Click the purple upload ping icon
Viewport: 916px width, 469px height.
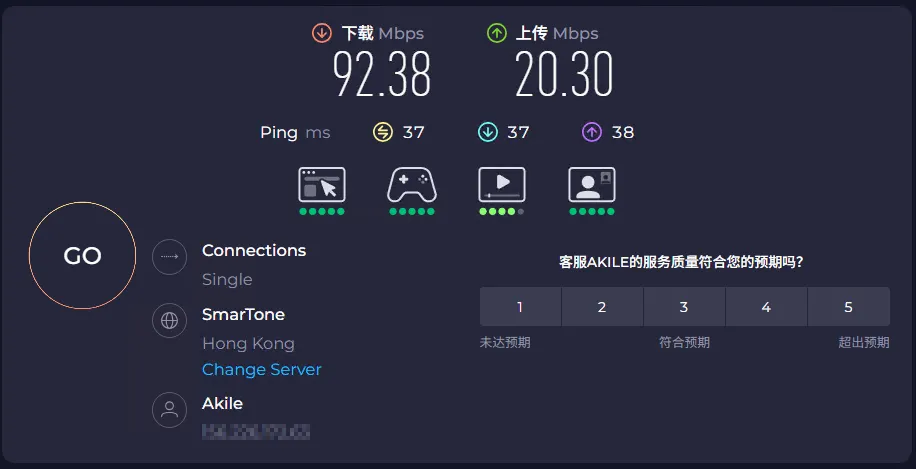click(x=592, y=132)
